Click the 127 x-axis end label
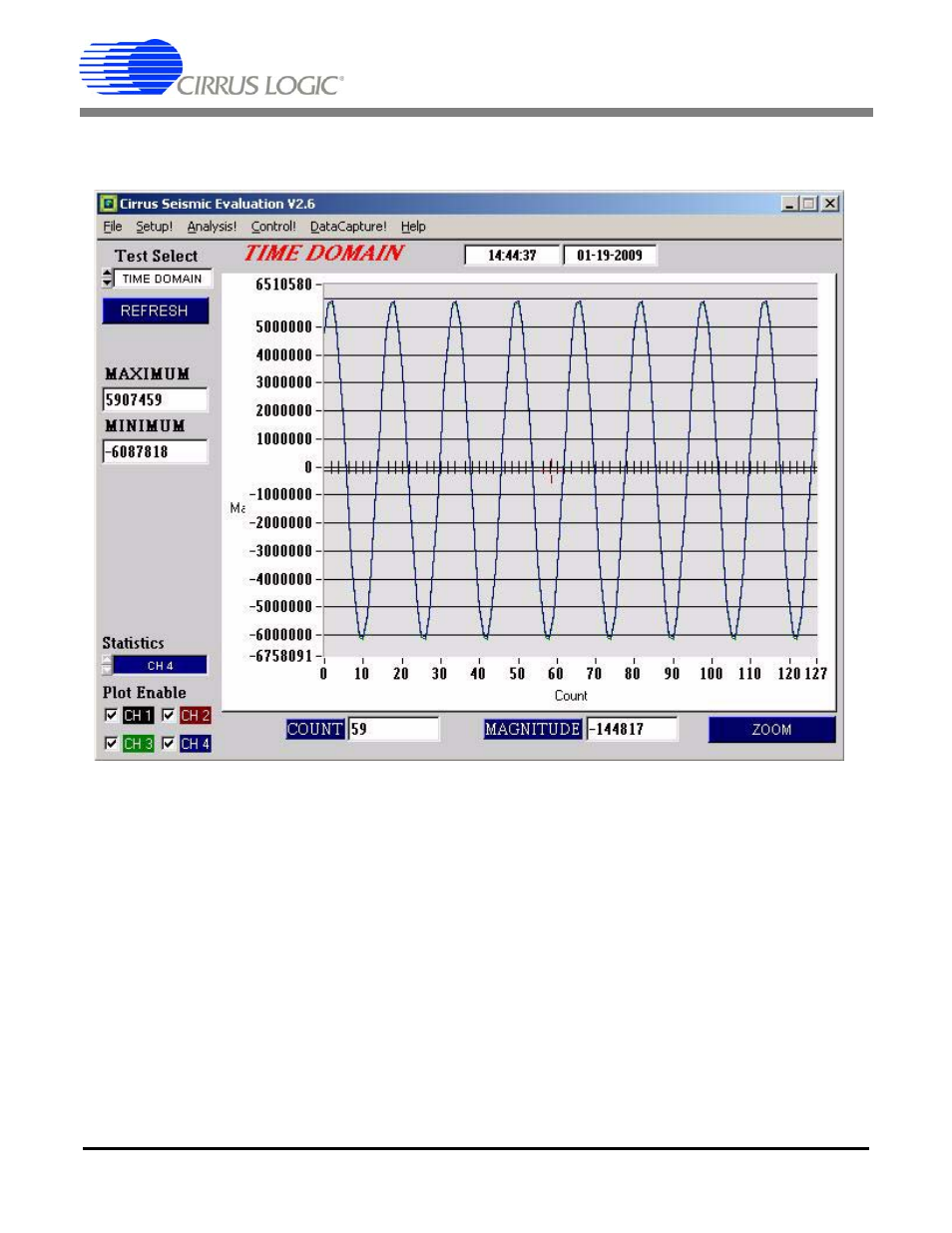The height and width of the screenshot is (1233, 952). 816,674
